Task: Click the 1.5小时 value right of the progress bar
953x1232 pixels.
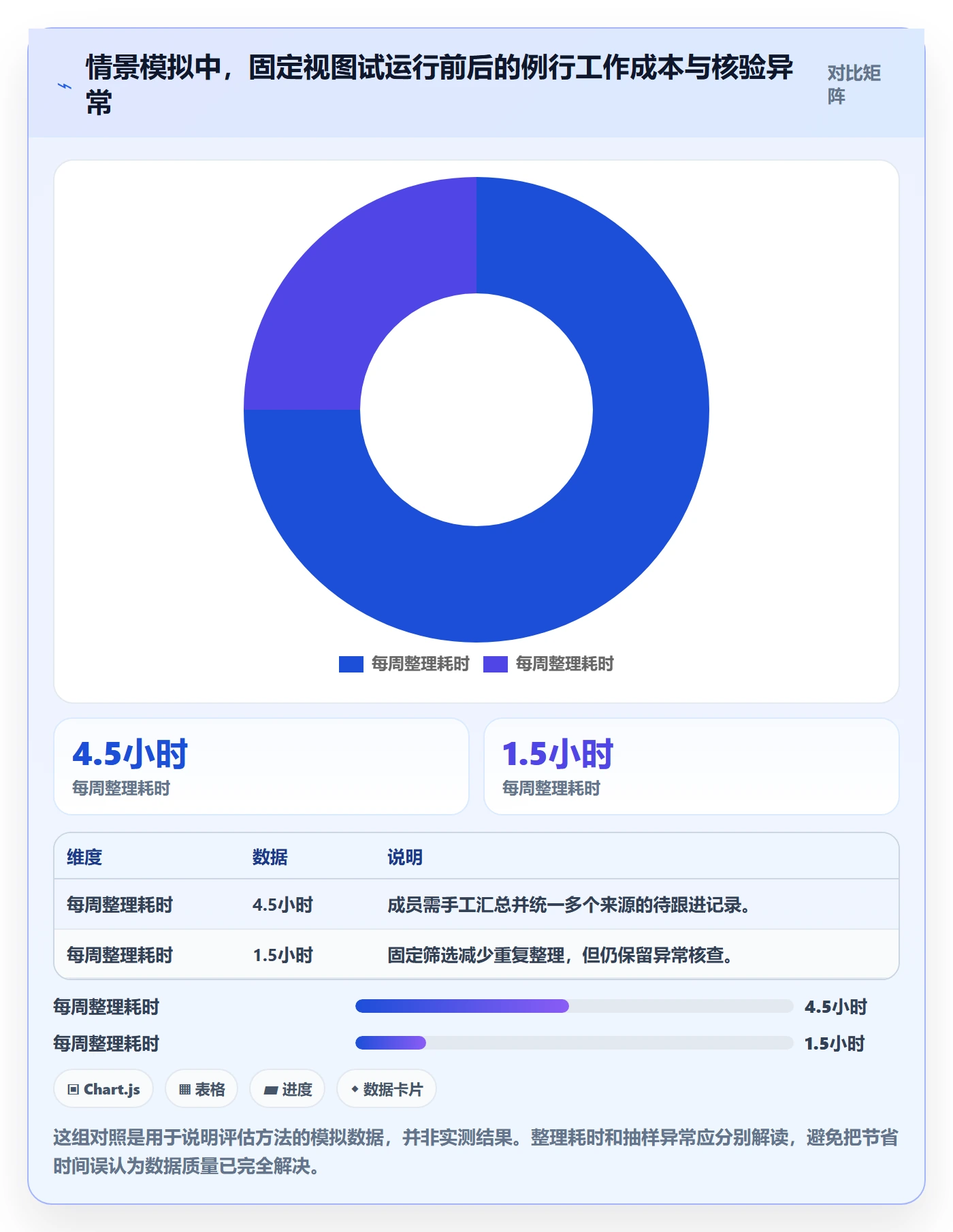Action: [835, 1043]
